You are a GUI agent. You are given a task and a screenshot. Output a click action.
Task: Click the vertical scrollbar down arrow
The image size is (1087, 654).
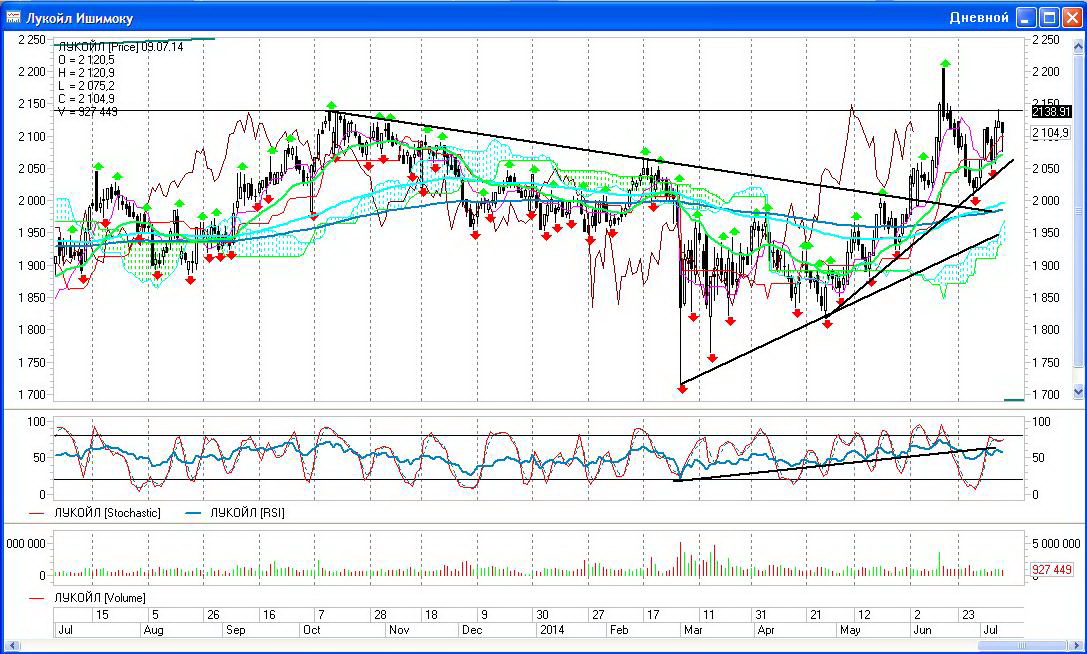click(x=1078, y=392)
